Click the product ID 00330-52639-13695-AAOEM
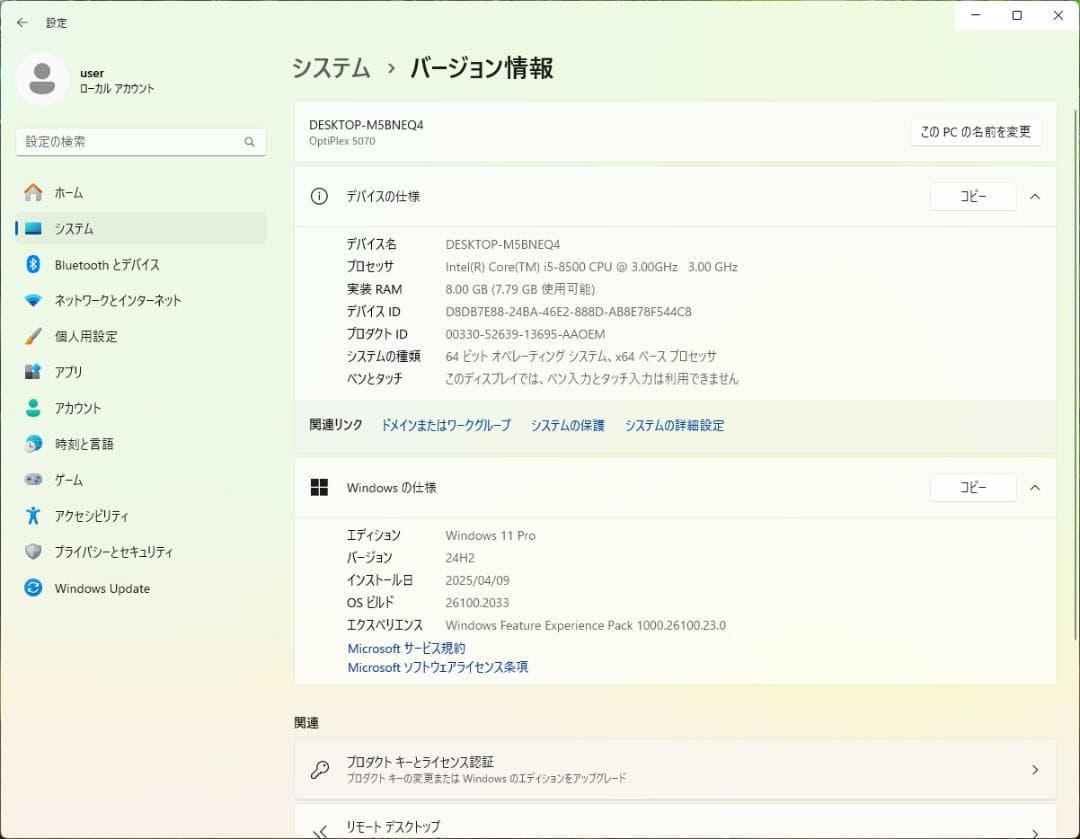The width and height of the screenshot is (1080, 839). (525, 334)
